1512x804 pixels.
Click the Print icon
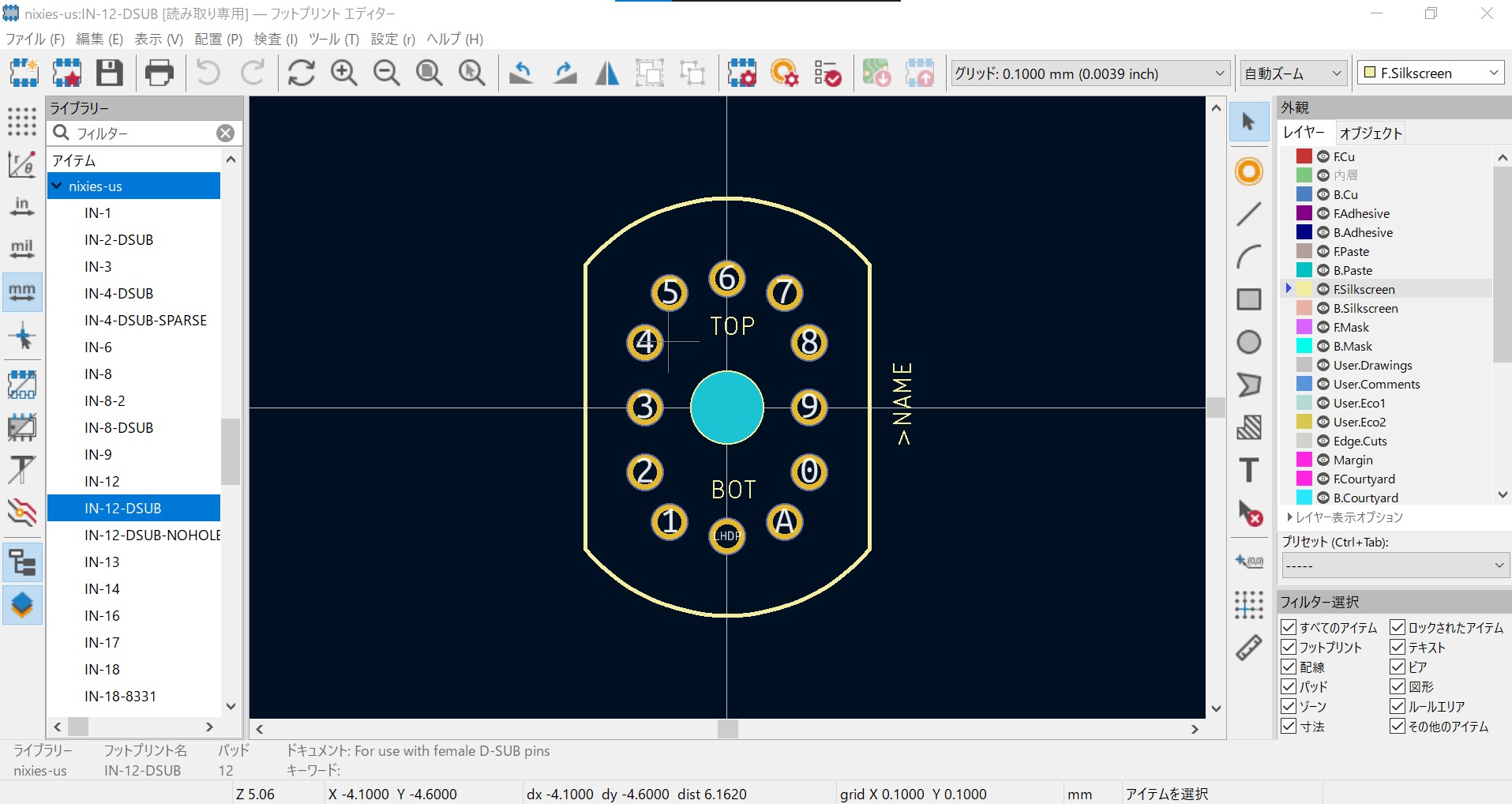click(x=159, y=73)
